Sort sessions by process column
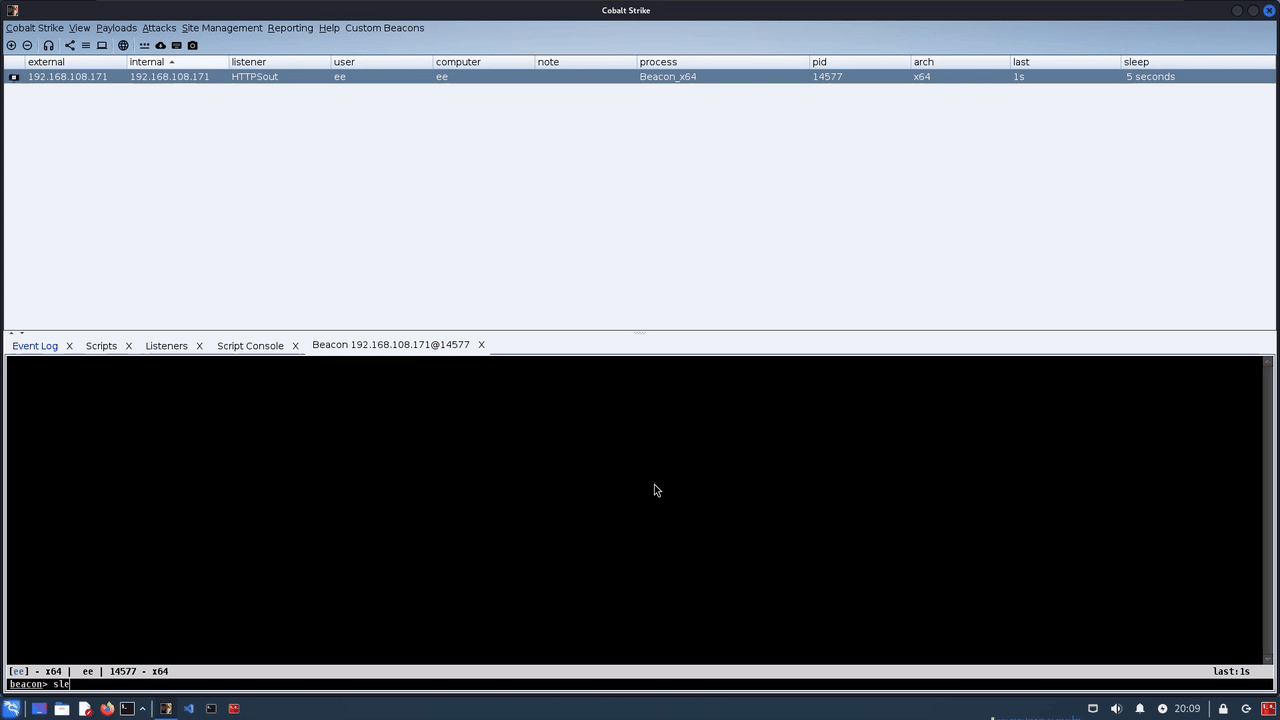 (x=723, y=62)
